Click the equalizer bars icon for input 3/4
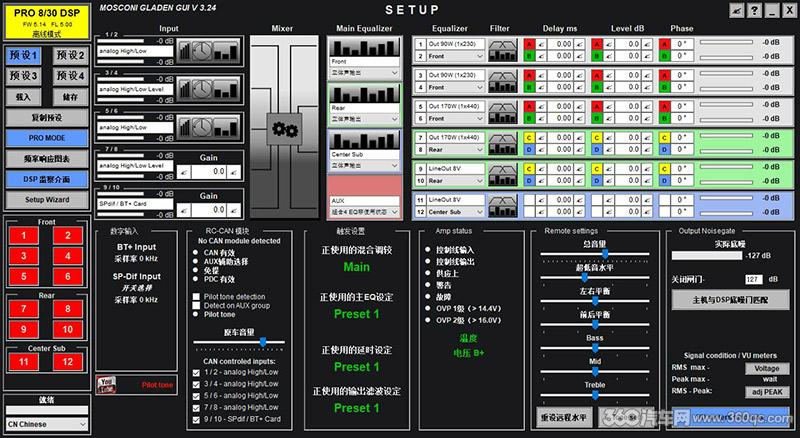 pyautogui.click(x=226, y=89)
